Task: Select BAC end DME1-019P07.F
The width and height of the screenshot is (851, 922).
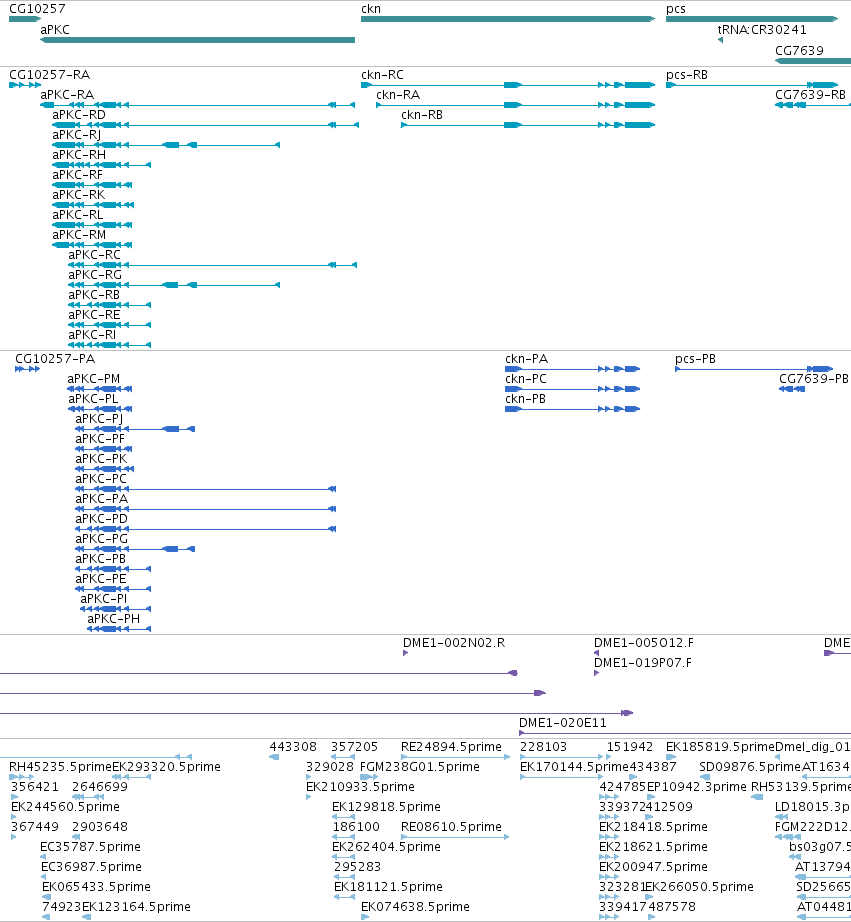Action: (642, 663)
